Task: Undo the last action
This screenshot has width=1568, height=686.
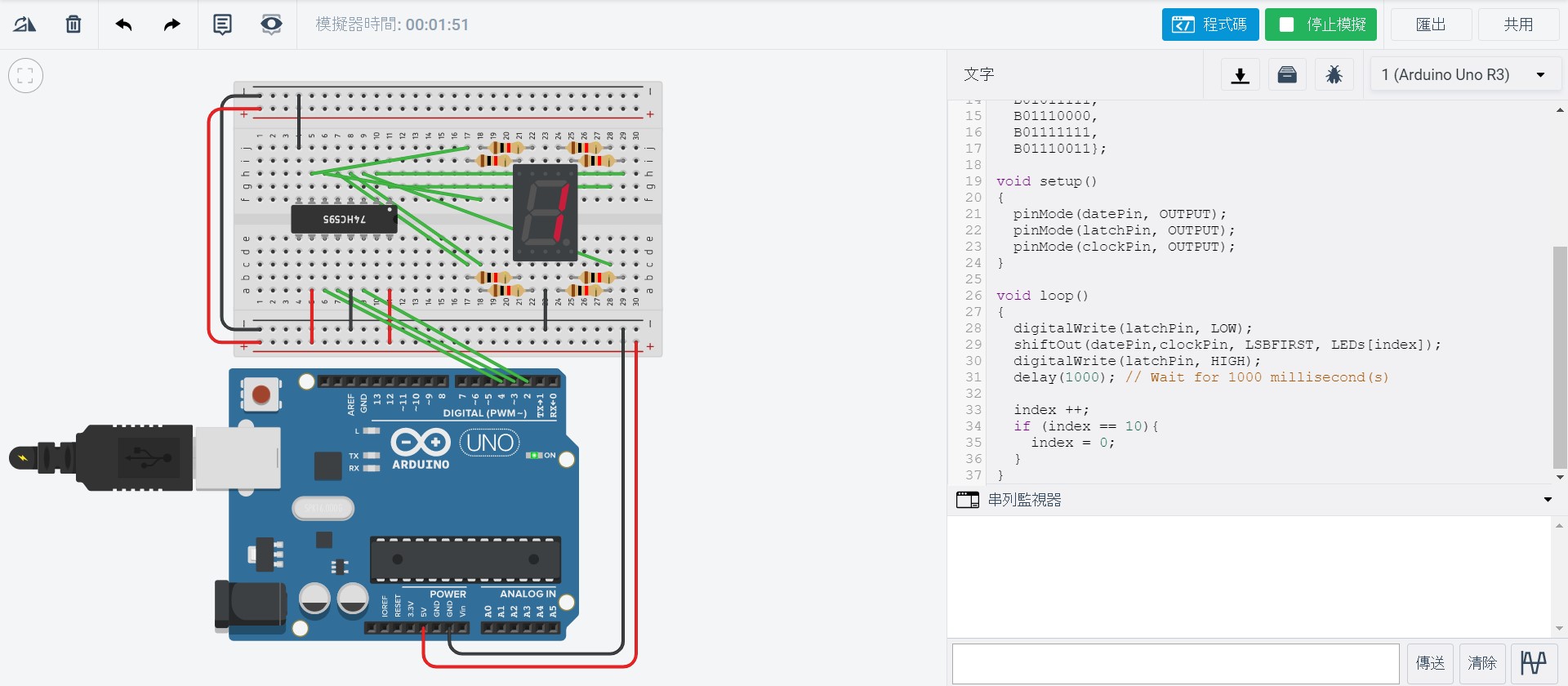Action: click(124, 24)
